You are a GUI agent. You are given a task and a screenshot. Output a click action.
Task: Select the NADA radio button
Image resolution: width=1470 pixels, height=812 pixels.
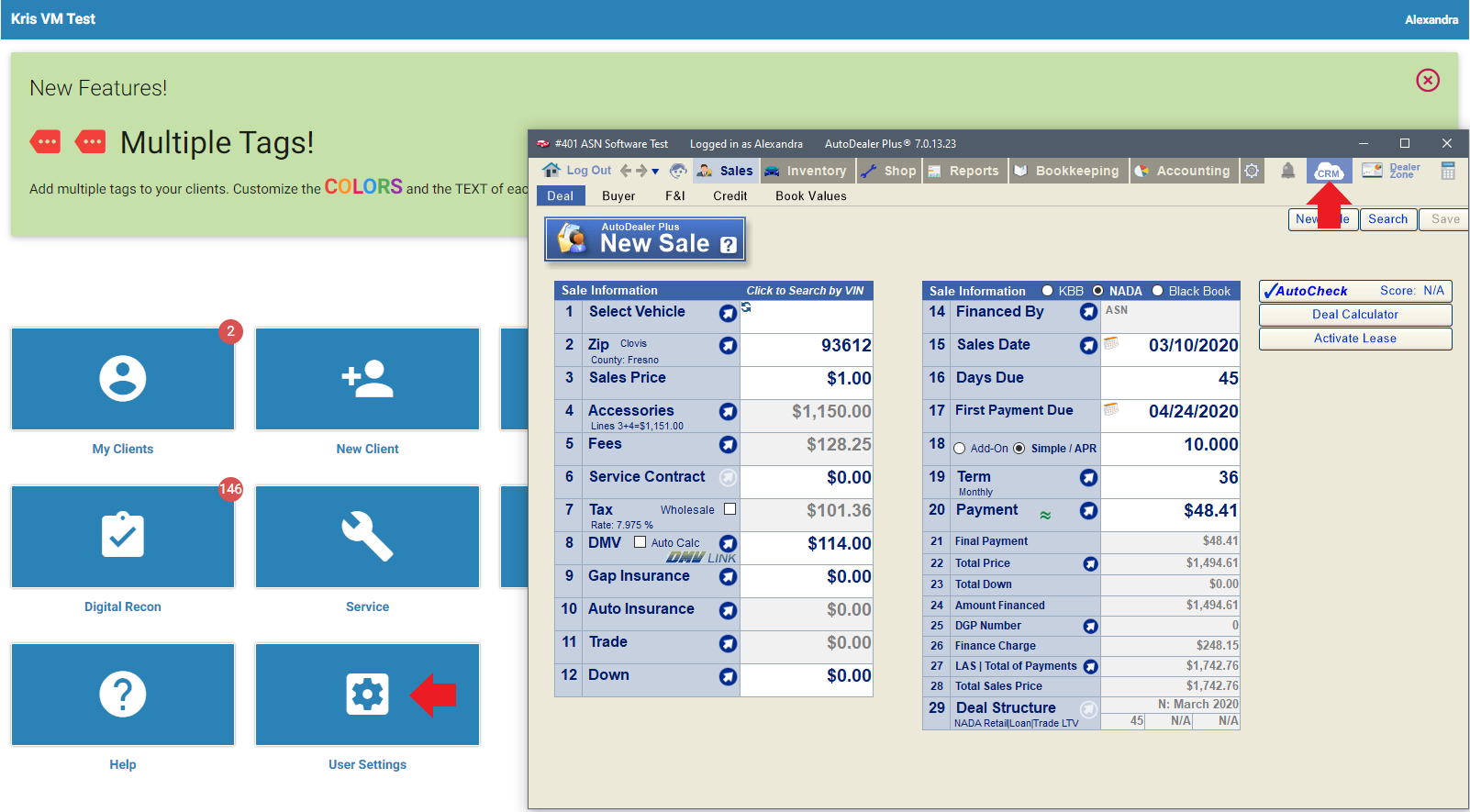(1097, 291)
